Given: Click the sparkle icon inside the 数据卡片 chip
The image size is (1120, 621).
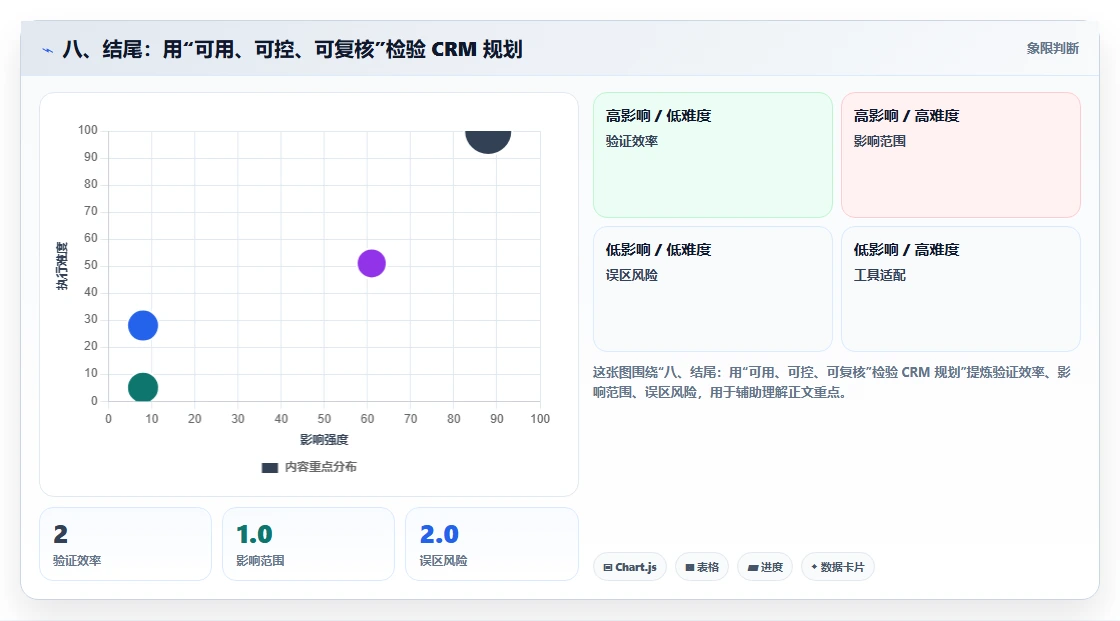Looking at the screenshot, I should [x=814, y=567].
